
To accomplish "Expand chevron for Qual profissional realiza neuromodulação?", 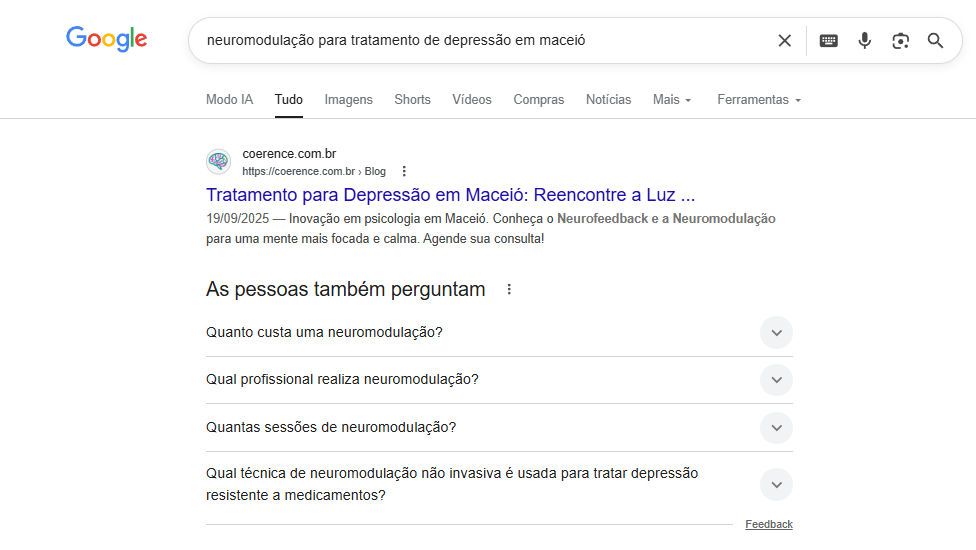I will 776,380.
